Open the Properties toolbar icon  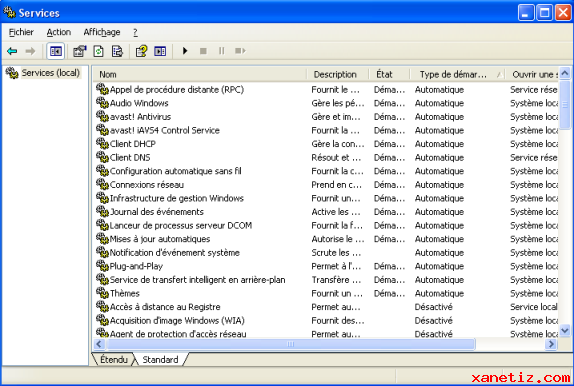point(79,51)
